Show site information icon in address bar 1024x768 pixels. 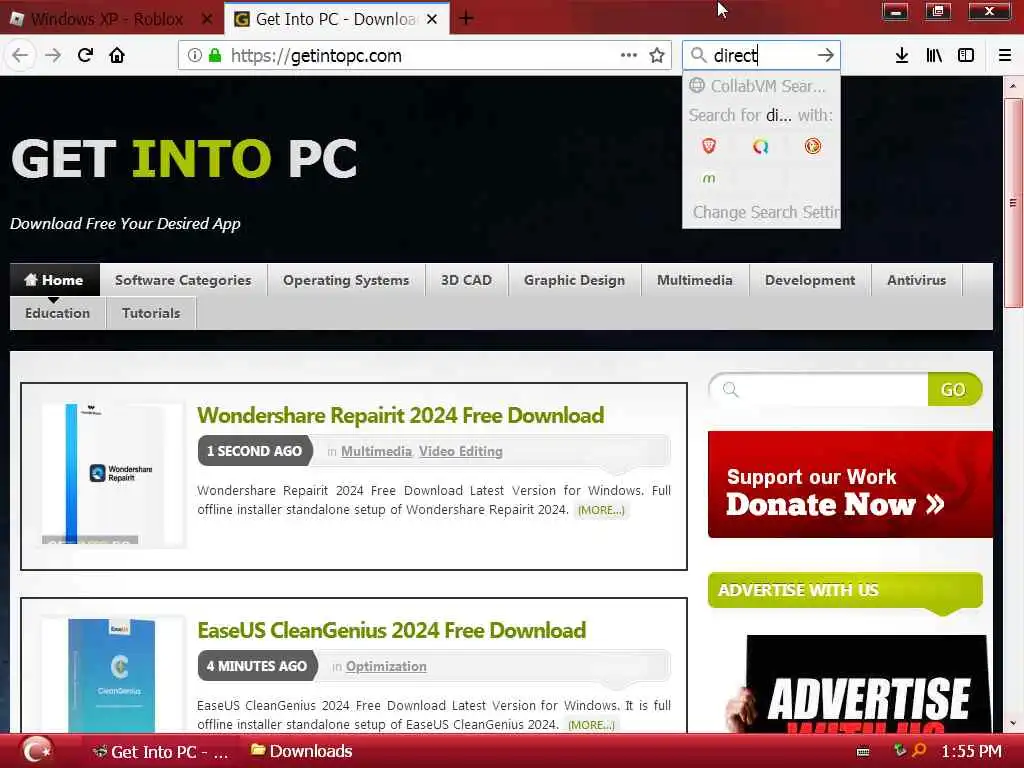point(195,56)
